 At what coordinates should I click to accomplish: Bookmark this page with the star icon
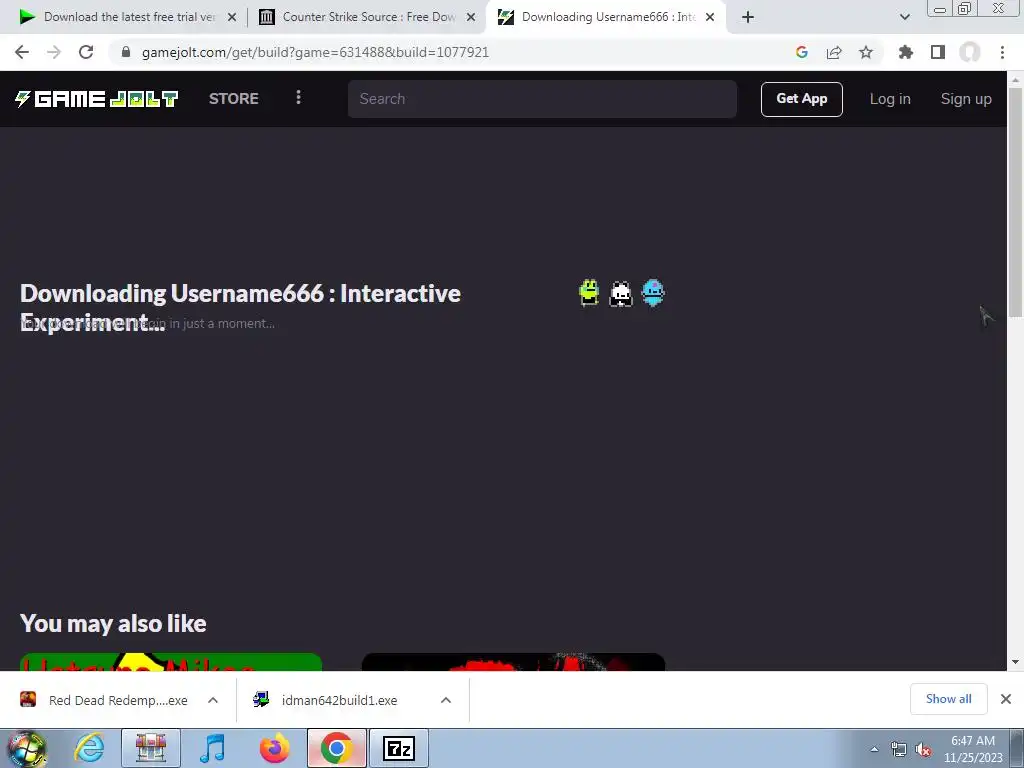pos(866,52)
